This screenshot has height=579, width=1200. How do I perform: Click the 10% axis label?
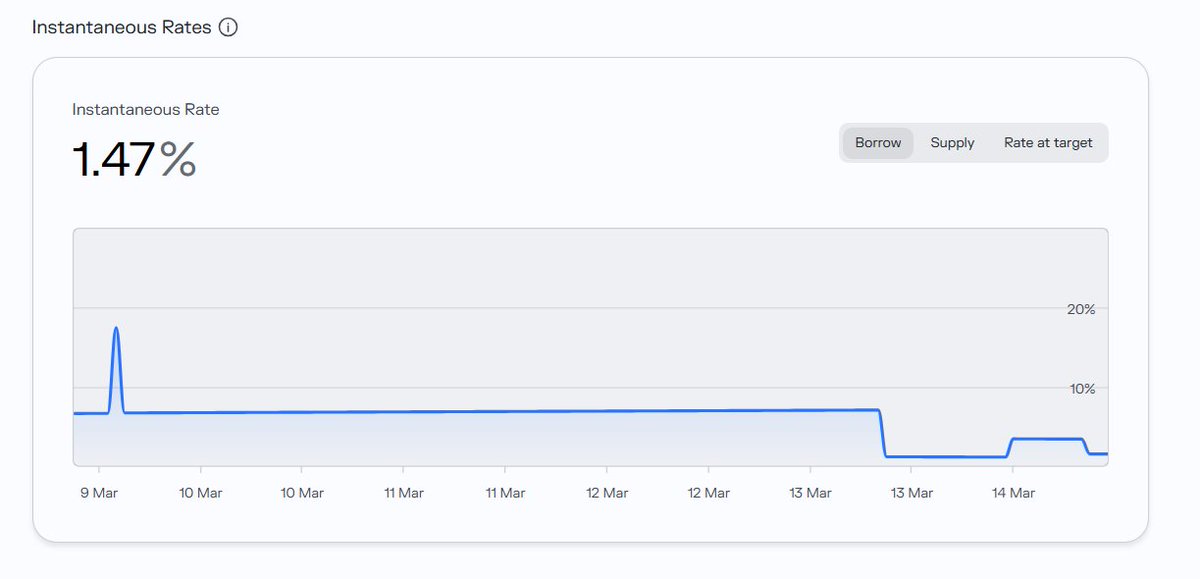click(x=1082, y=389)
